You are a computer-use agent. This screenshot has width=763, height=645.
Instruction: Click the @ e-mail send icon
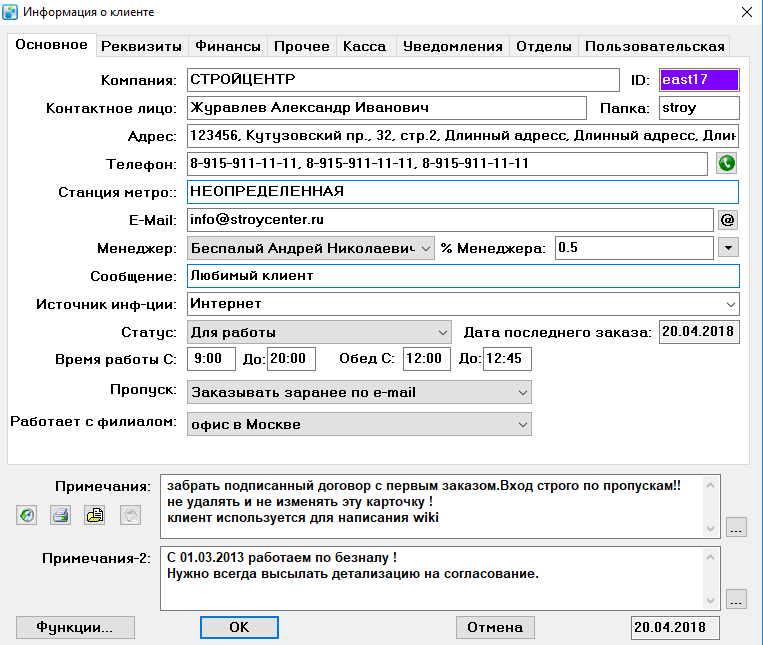pos(727,220)
